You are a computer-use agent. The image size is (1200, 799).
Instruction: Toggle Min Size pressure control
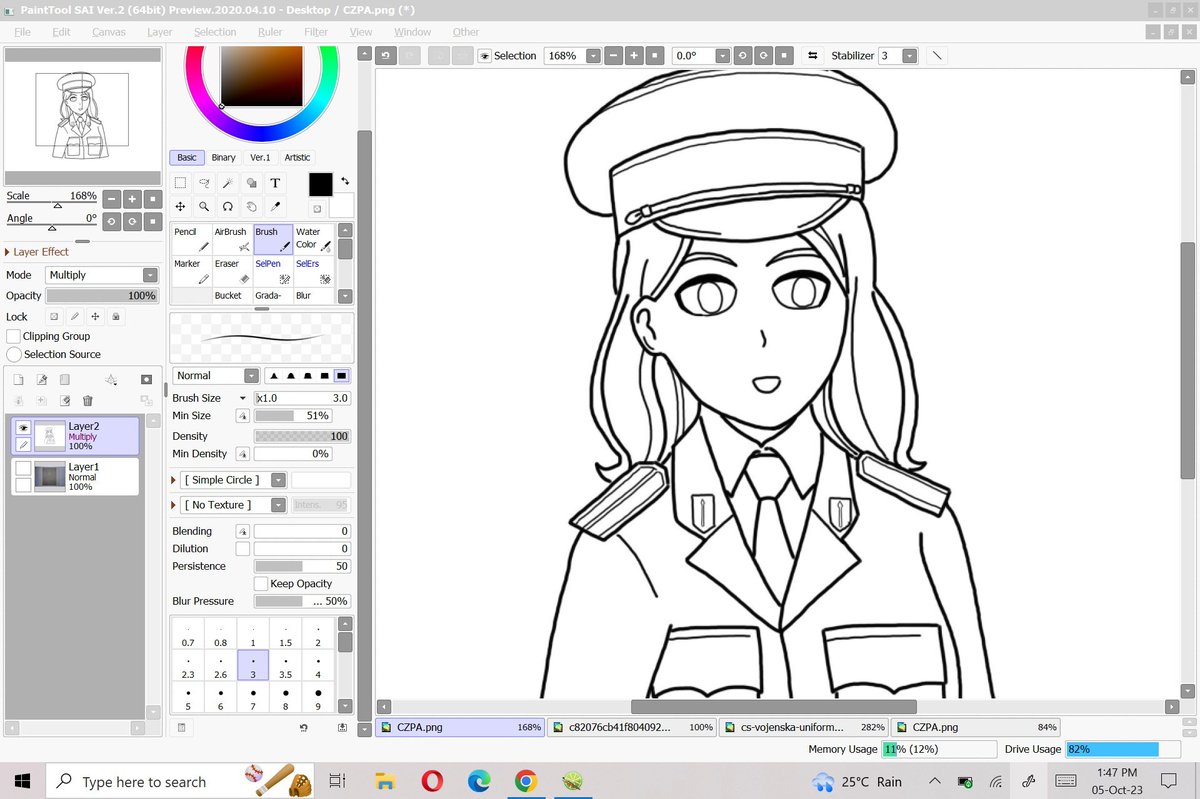(242, 415)
